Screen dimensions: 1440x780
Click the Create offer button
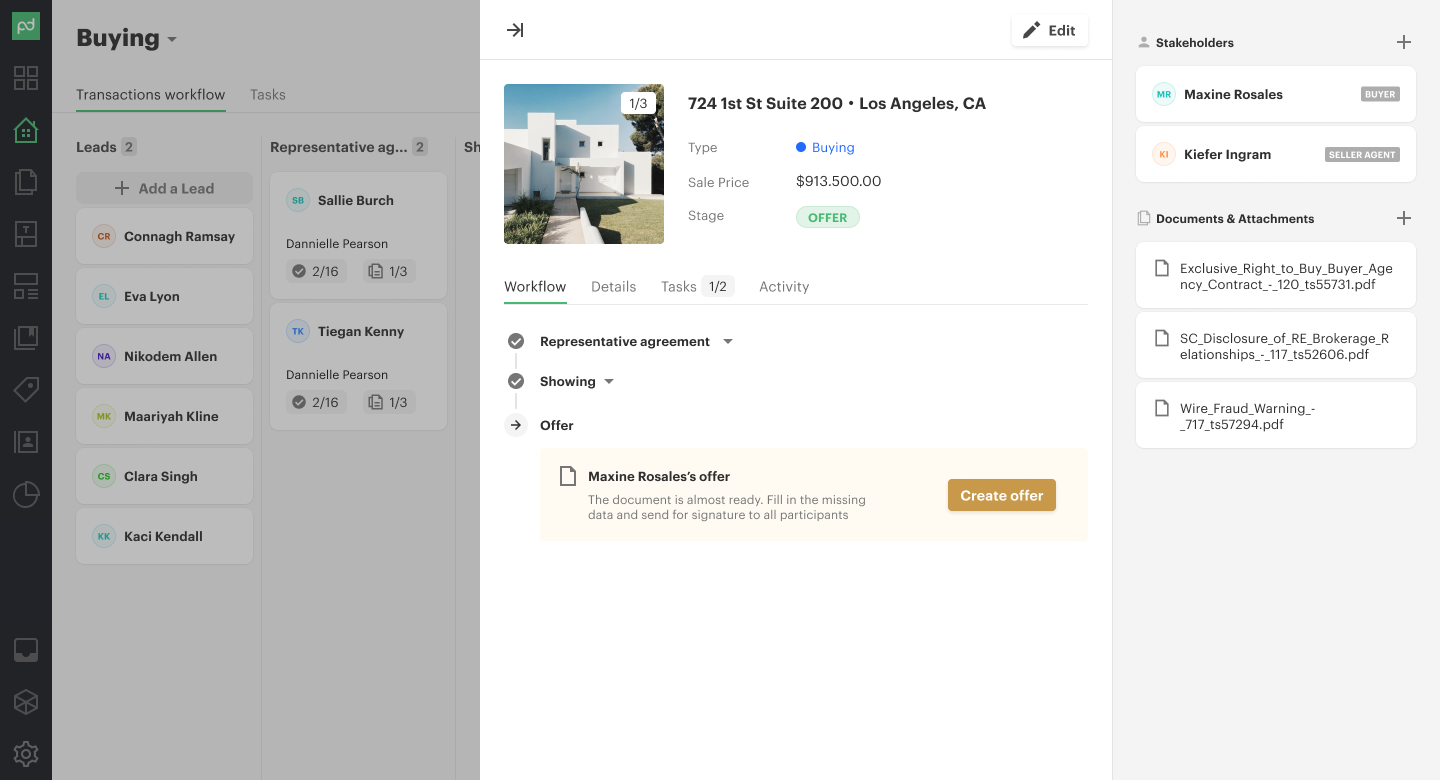[x=1001, y=495]
